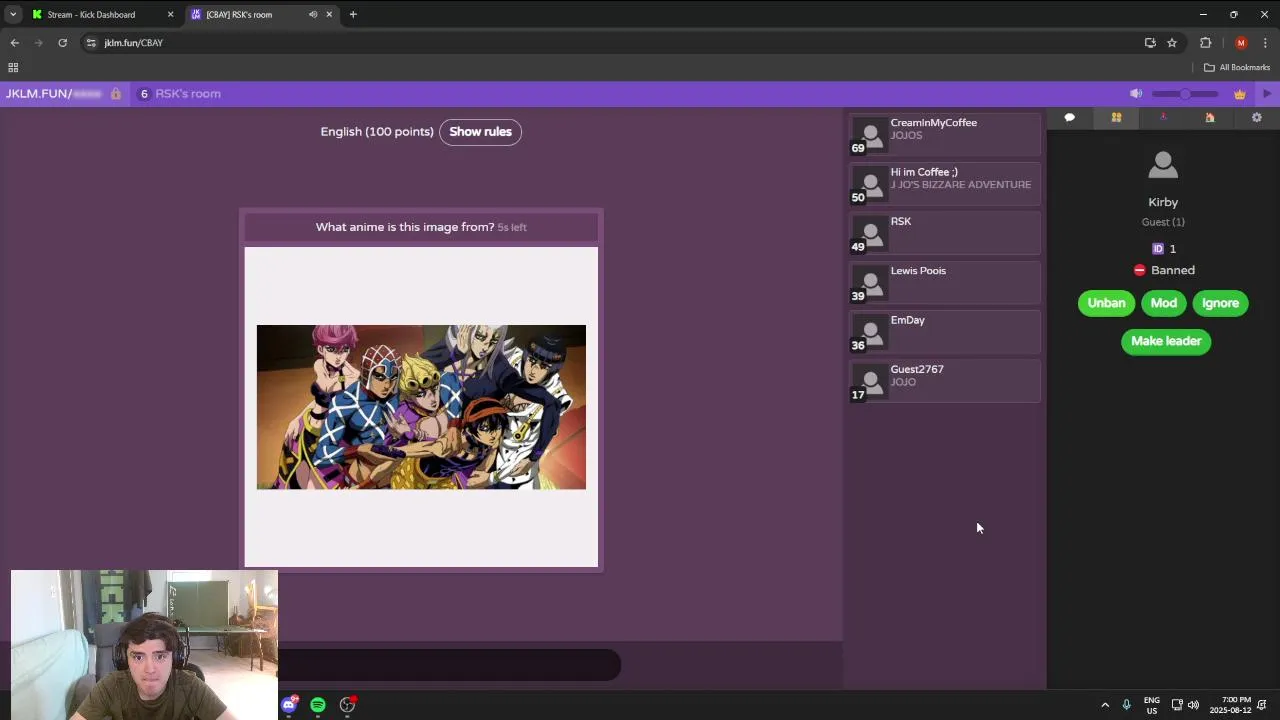1280x720 pixels.
Task: Open the apps grid in bookmarks bar
Action: tap(13, 68)
